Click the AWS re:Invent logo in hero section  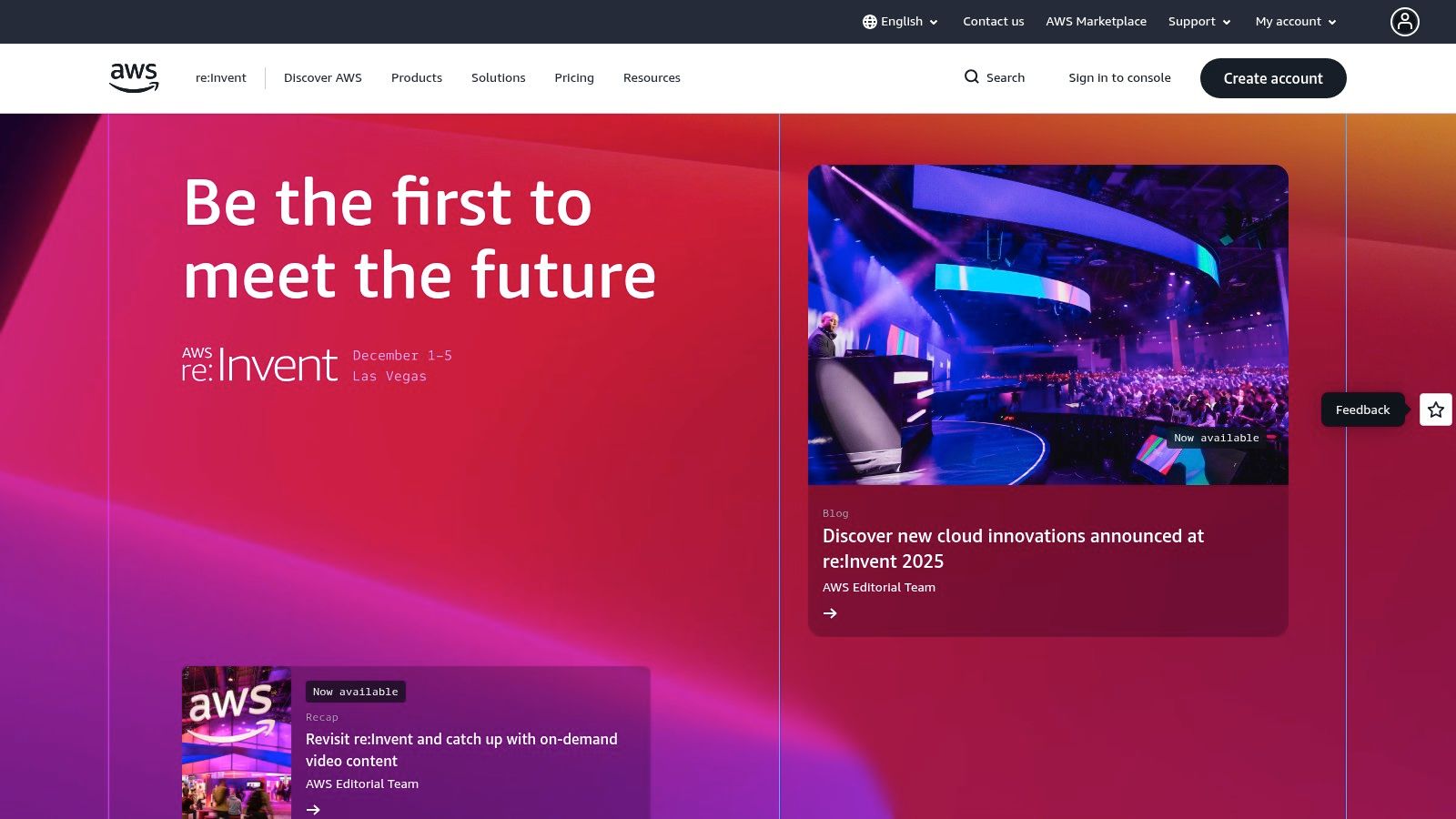click(x=260, y=364)
